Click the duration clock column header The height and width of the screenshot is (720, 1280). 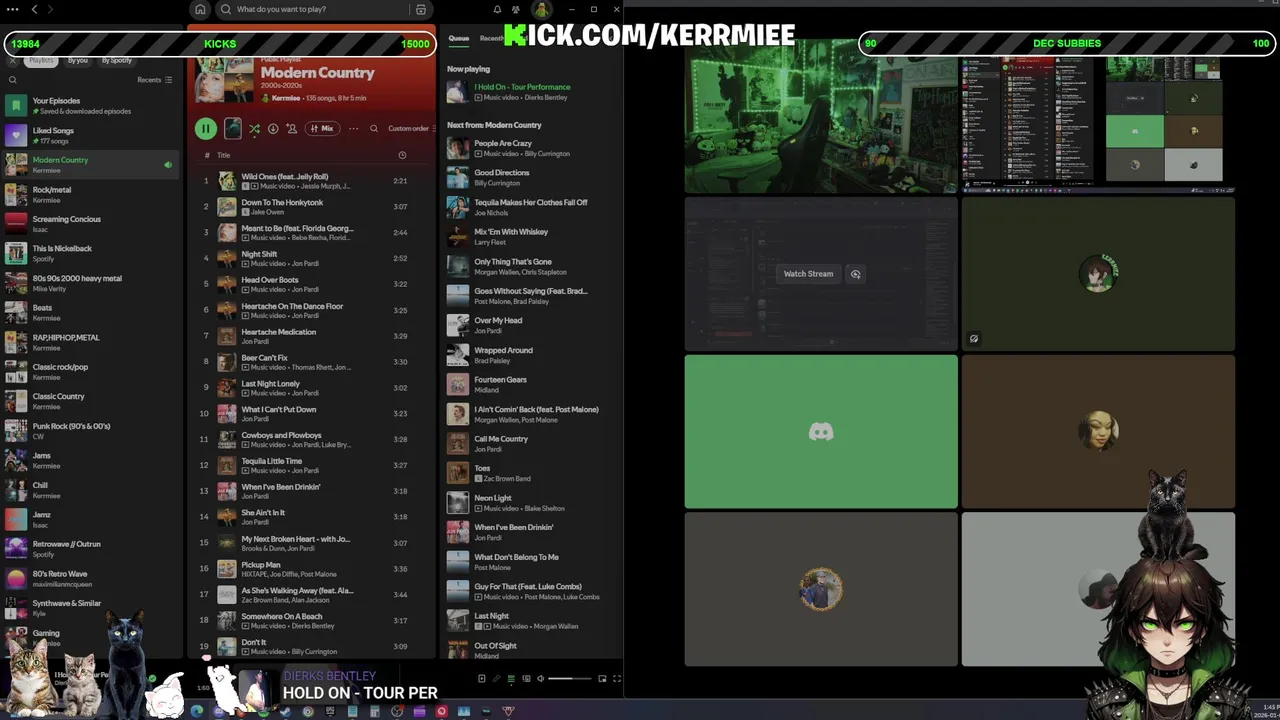[x=402, y=155]
